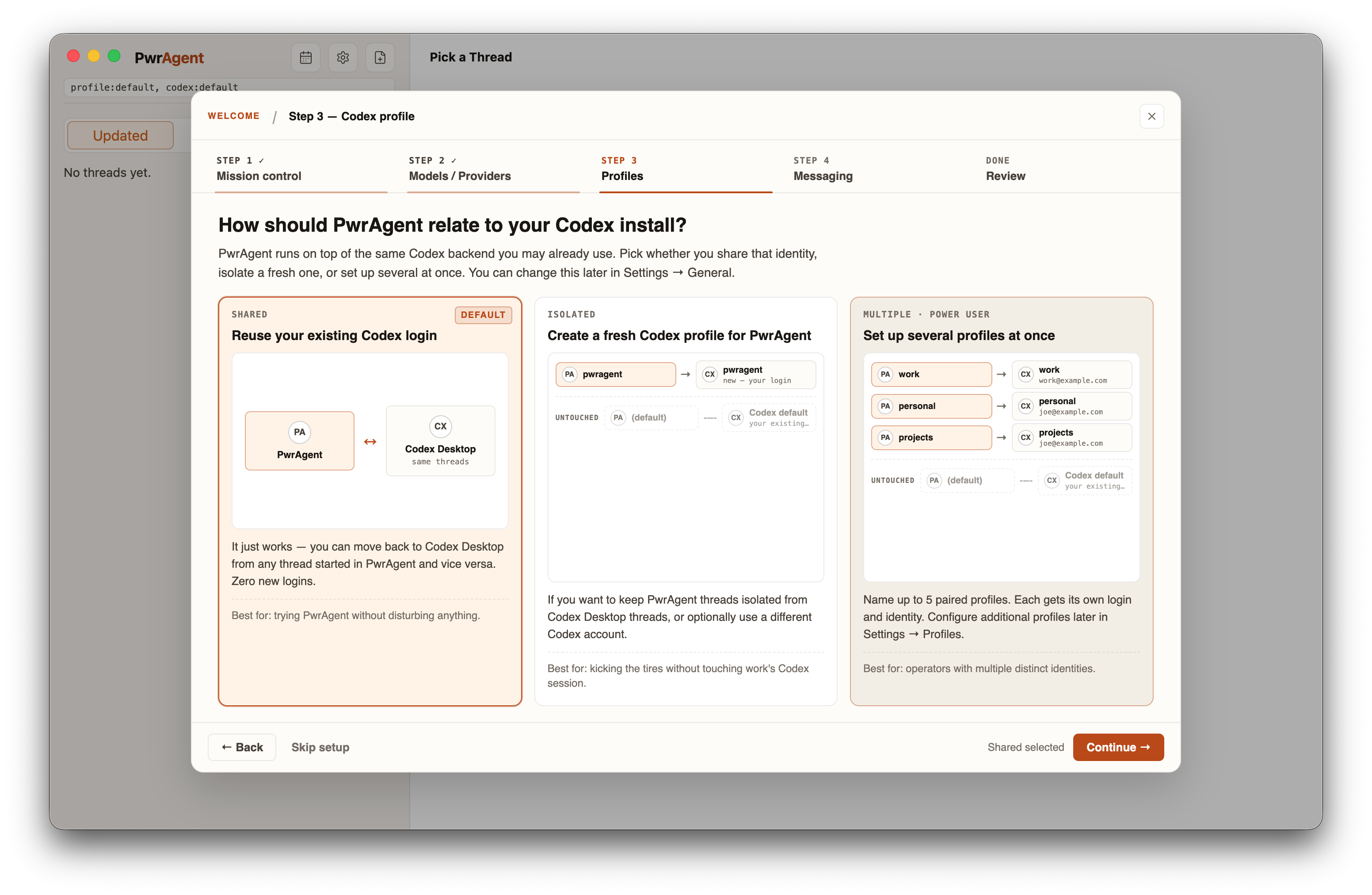
Task: Click the Updated button in sidebar
Action: pyautogui.click(x=121, y=135)
